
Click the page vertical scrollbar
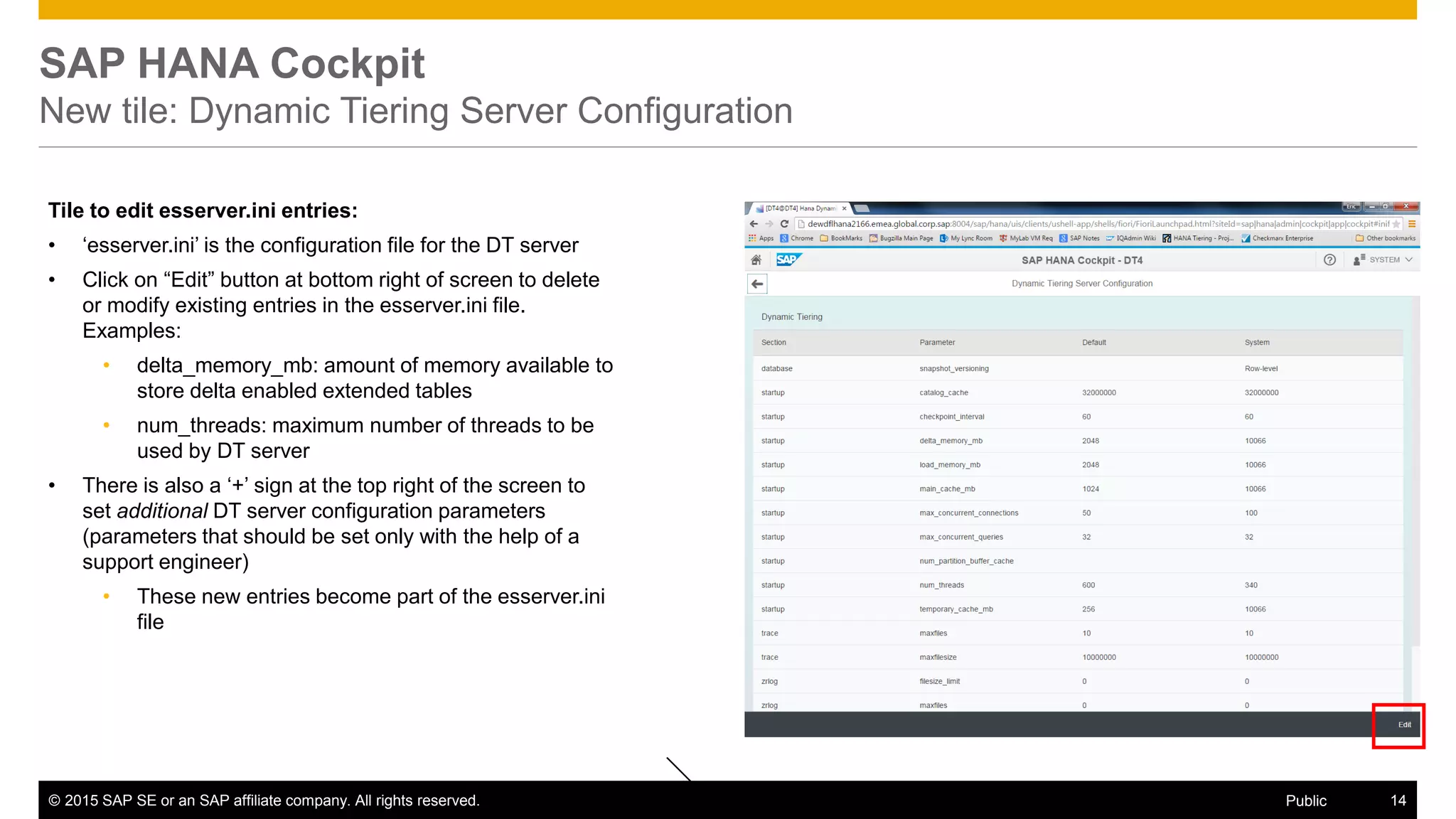pos(1415,473)
